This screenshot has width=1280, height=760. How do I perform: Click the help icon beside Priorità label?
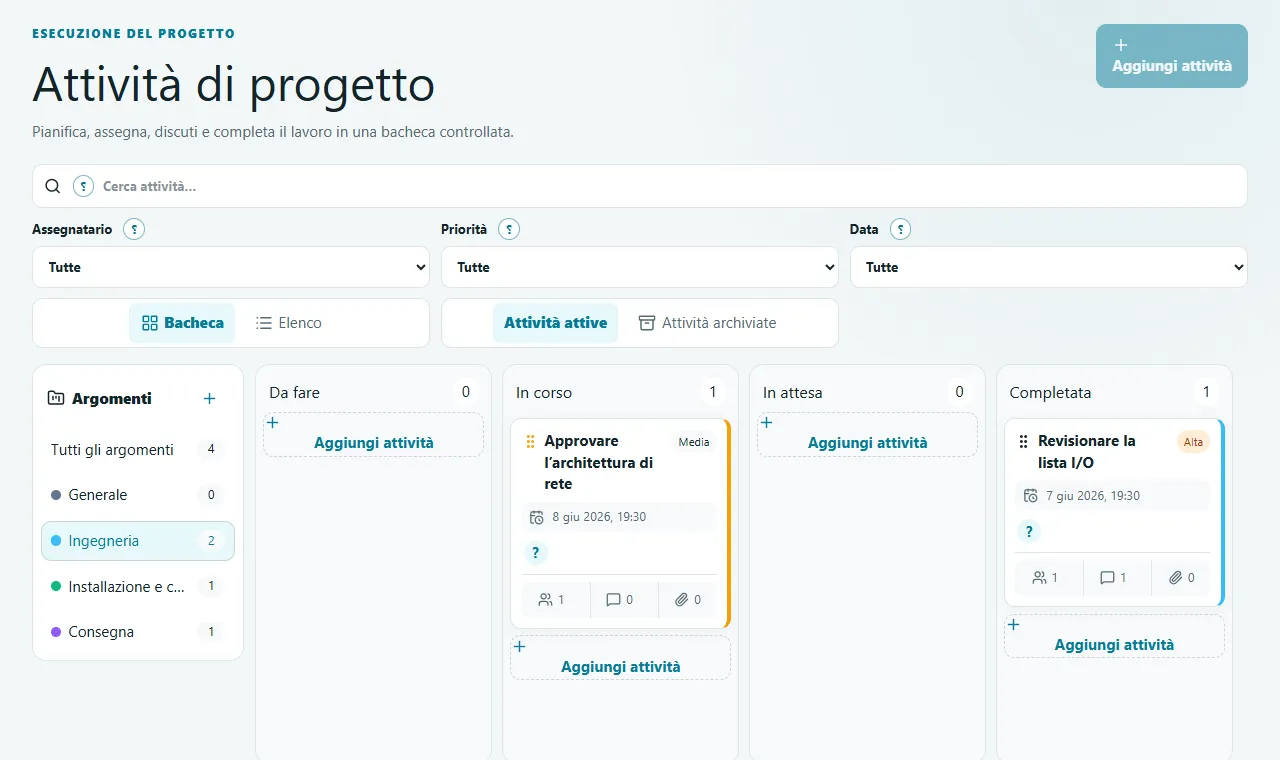click(x=509, y=230)
